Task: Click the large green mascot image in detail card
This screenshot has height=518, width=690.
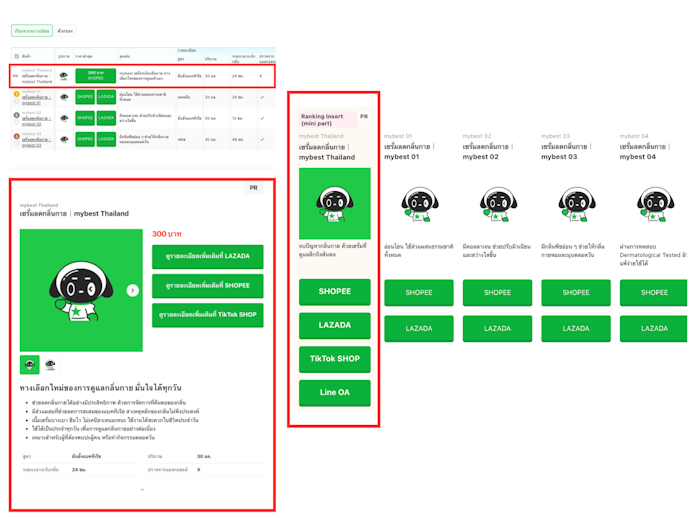Action: point(81,290)
